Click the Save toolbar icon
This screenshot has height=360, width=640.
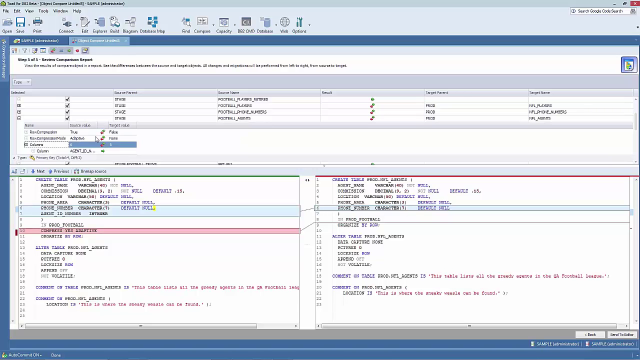tap(20, 25)
